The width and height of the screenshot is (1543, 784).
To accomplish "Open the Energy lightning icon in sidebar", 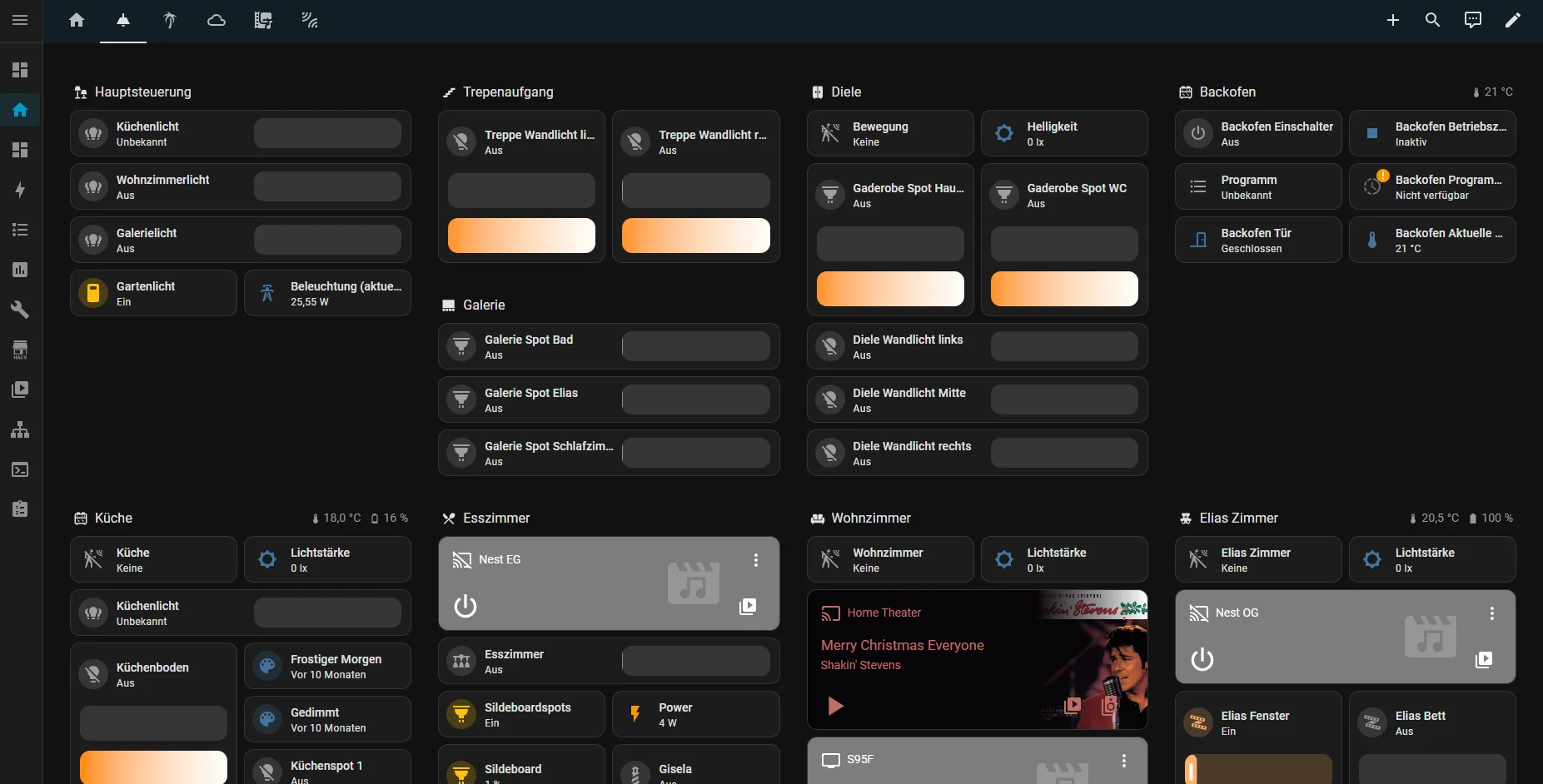I will click(20, 190).
